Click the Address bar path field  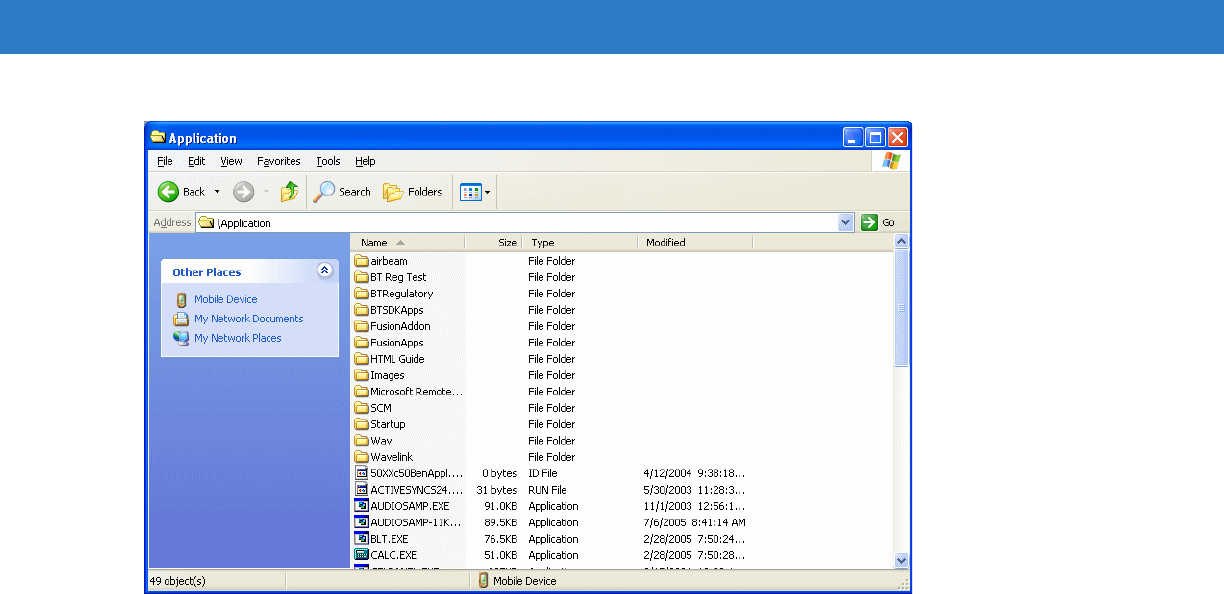coord(517,223)
